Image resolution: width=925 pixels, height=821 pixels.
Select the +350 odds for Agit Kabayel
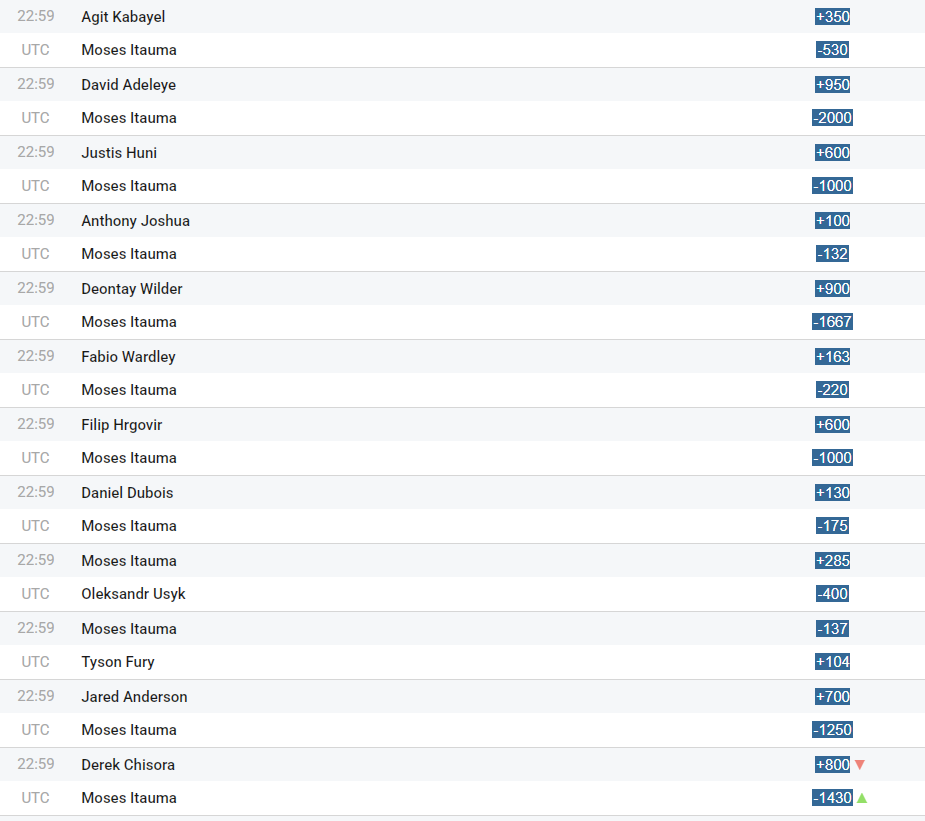[832, 17]
